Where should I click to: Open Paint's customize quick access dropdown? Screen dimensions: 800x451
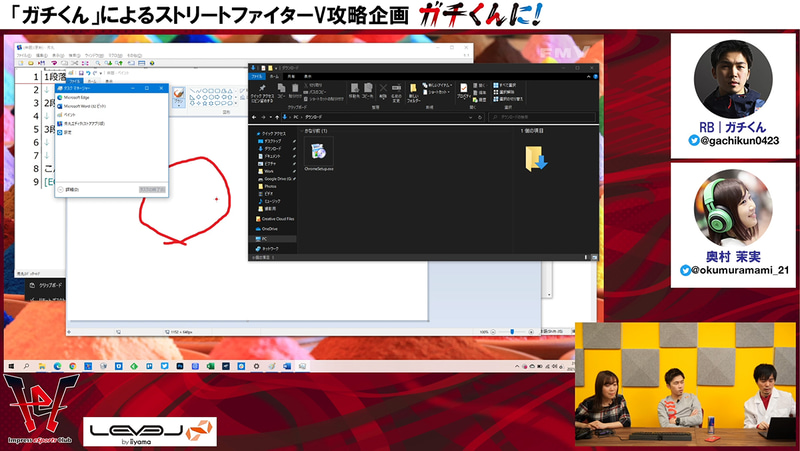point(101,73)
